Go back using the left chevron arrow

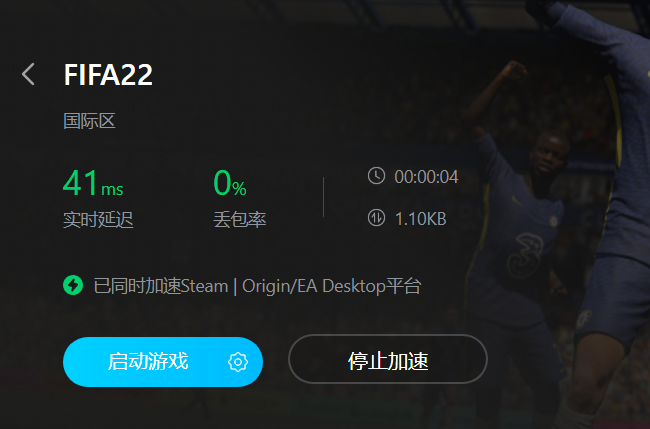(28, 75)
